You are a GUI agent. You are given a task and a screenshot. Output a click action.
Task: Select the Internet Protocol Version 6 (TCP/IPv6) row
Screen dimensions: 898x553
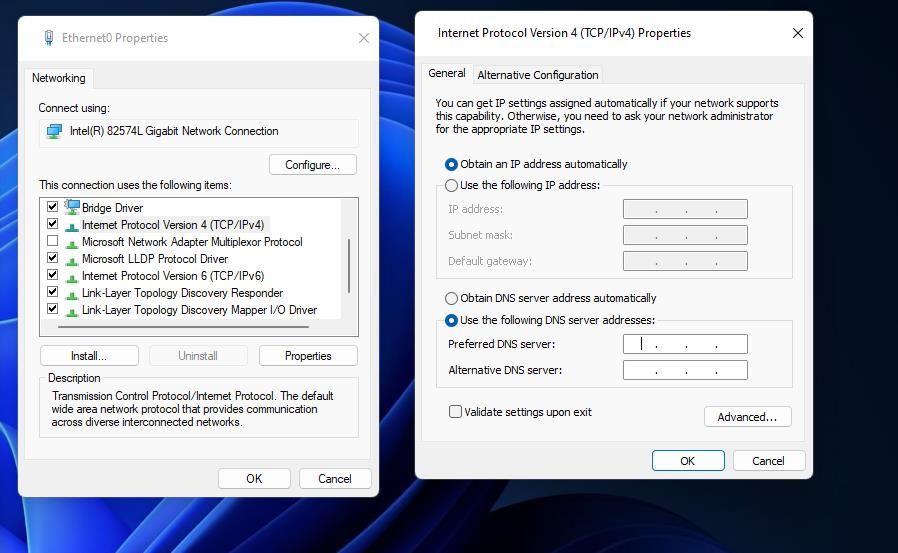click(x=172, y=276)
